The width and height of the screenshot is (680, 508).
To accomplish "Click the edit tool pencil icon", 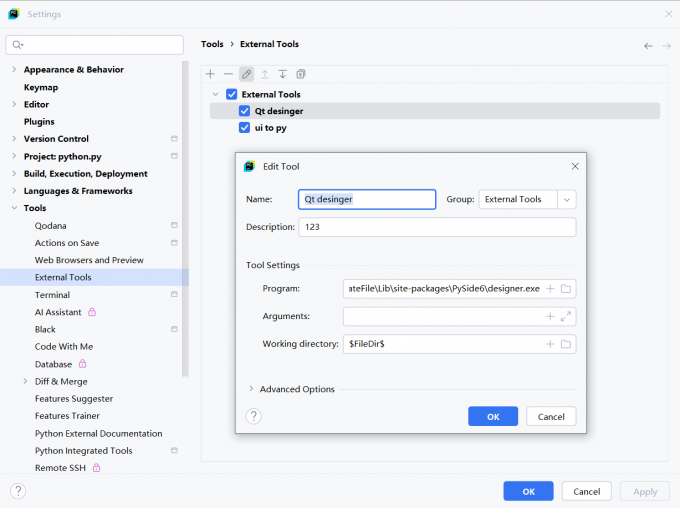I will (x=246, y=74).
